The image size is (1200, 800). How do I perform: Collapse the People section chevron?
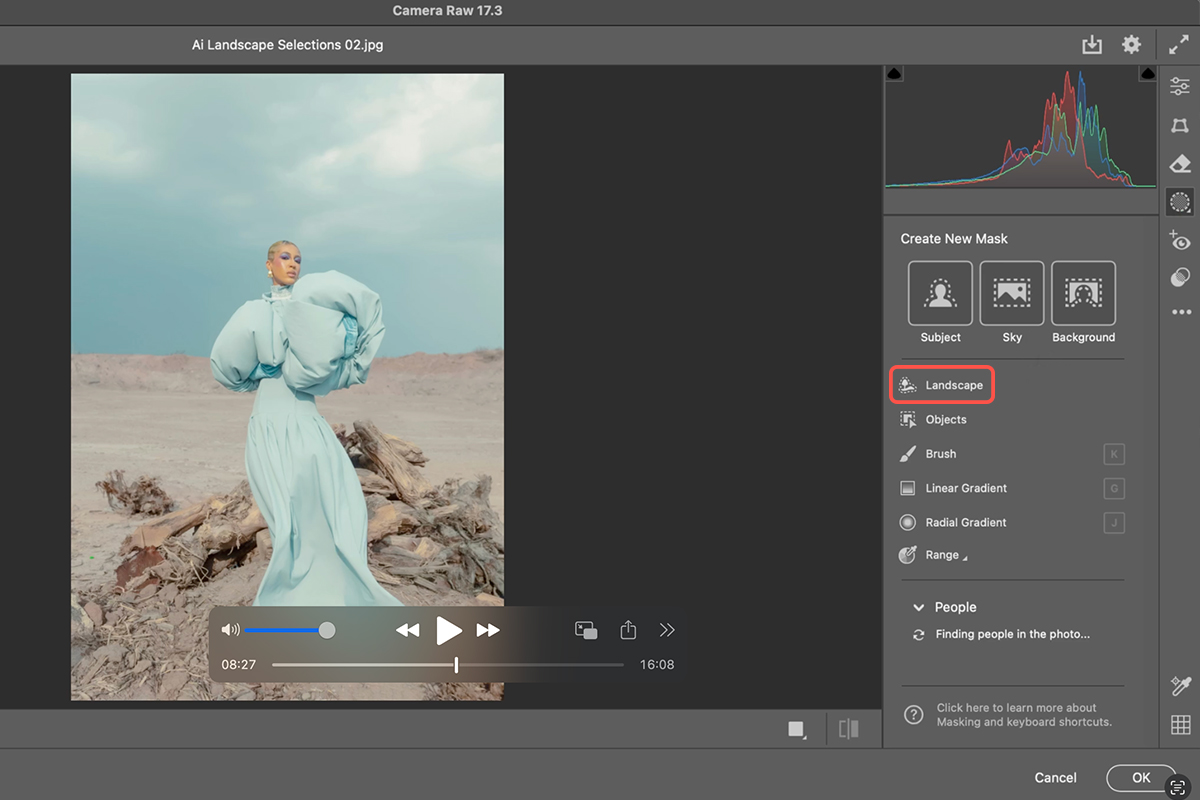coord(918,607)
